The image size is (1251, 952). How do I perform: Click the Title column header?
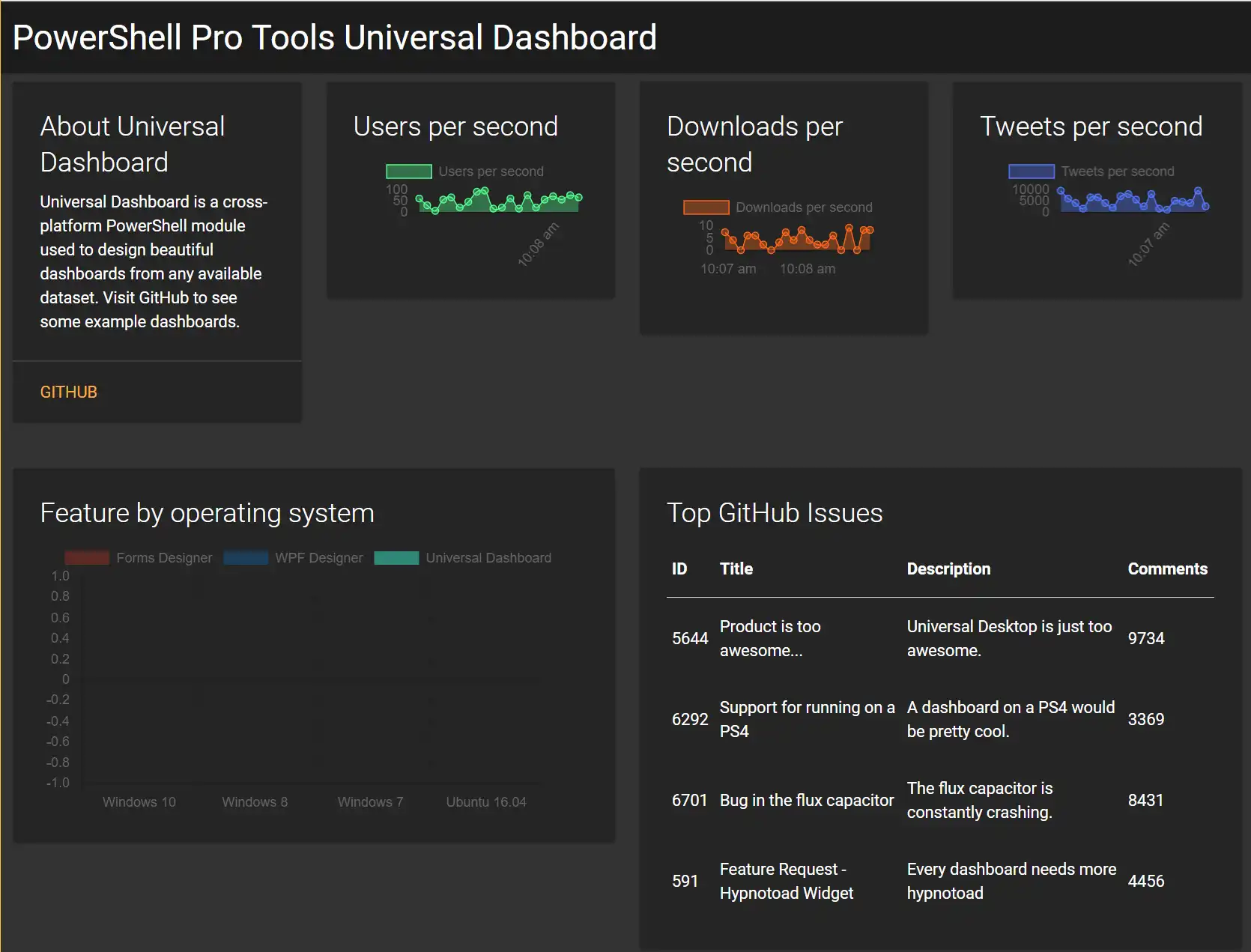click(736, 569)
